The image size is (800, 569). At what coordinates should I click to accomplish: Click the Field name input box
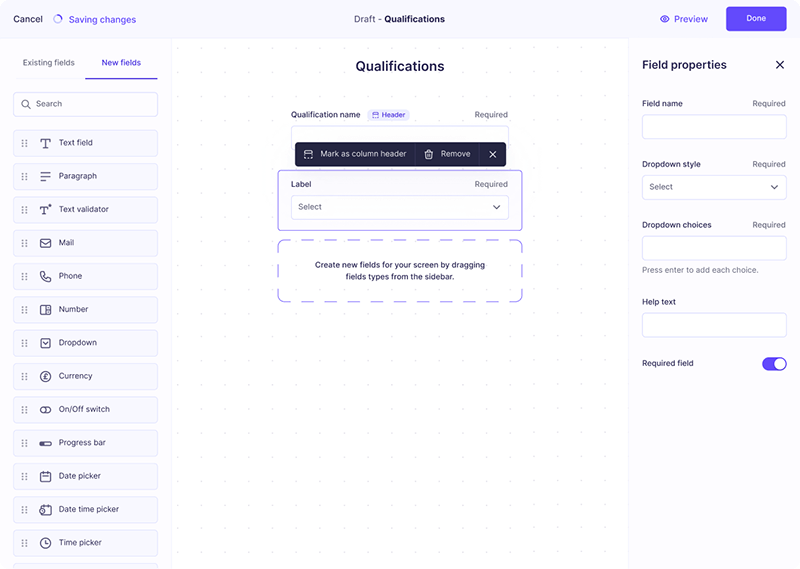click(714, 127)
